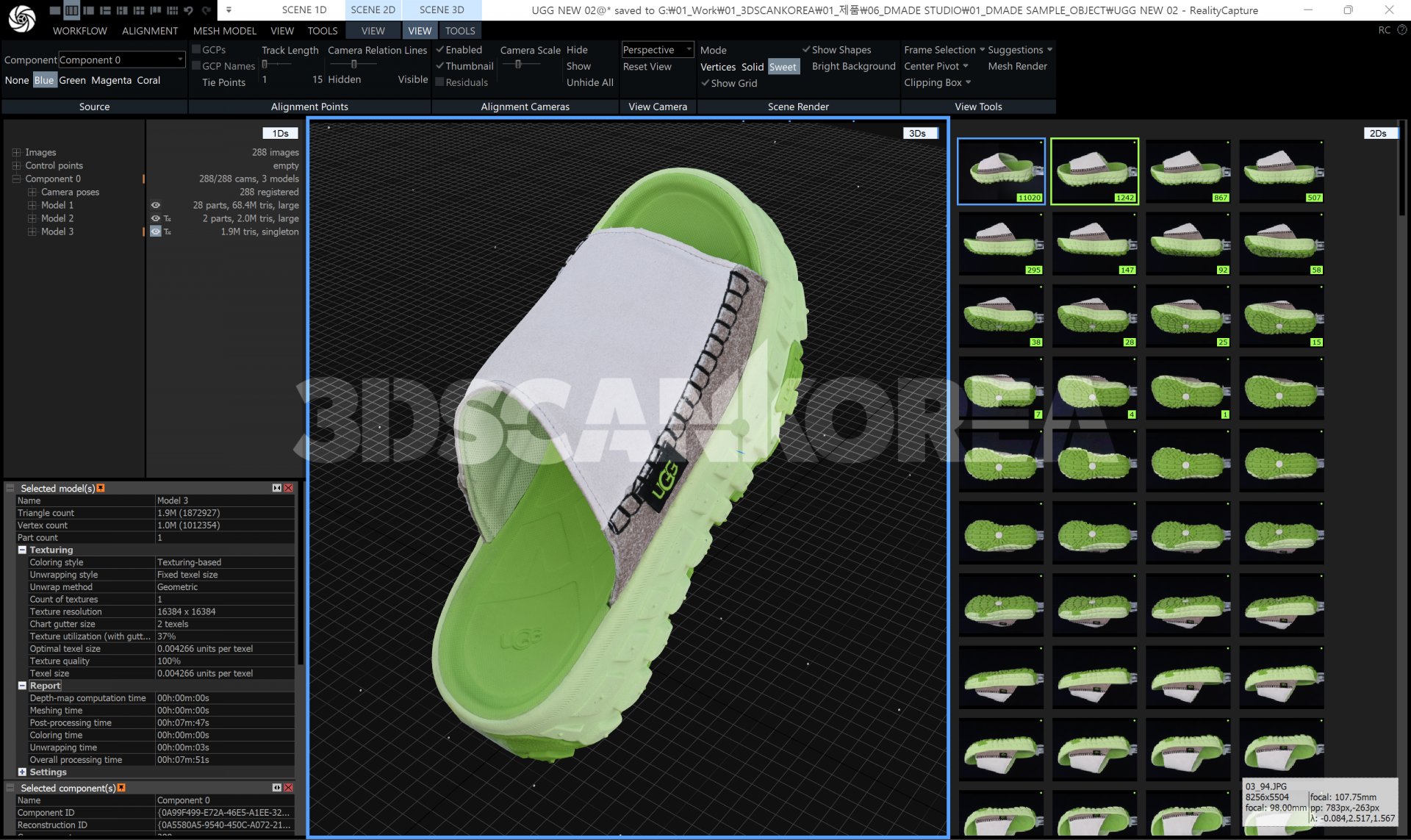Select the rightmost grid layout icon
The height and width of the screenshot is (840, 1411).
click(172, 10)
